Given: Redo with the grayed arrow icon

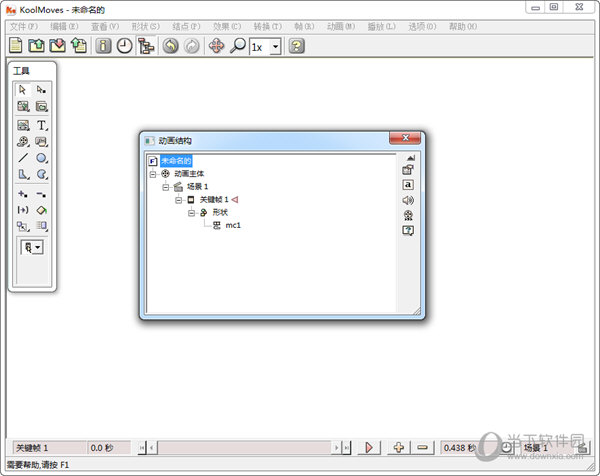Looking at the screenshot, I should (192, 46).
